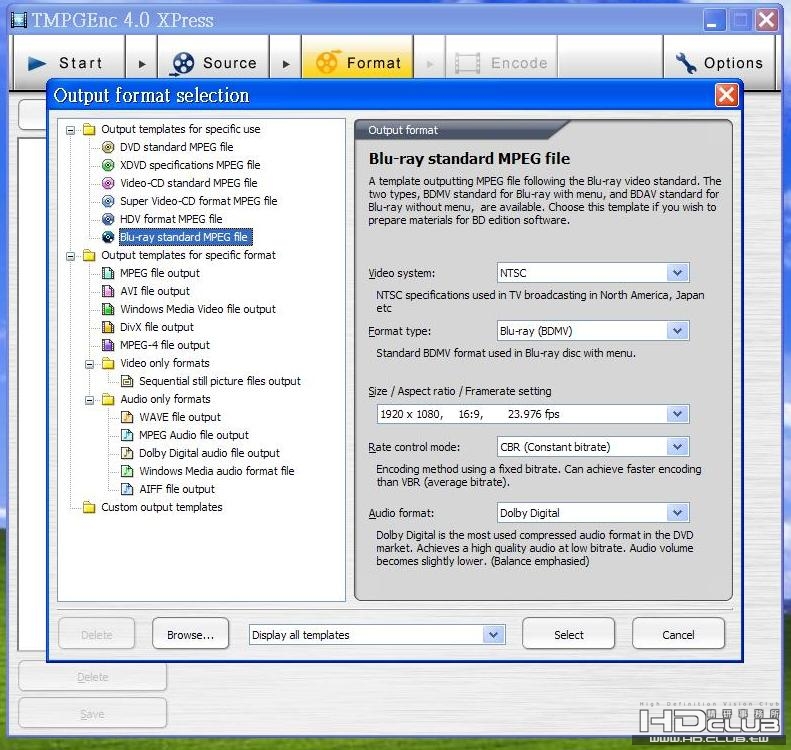Viewport: 791px width, 750px height.
Task: Collapse the Audio only formats node
Action: 89,400
